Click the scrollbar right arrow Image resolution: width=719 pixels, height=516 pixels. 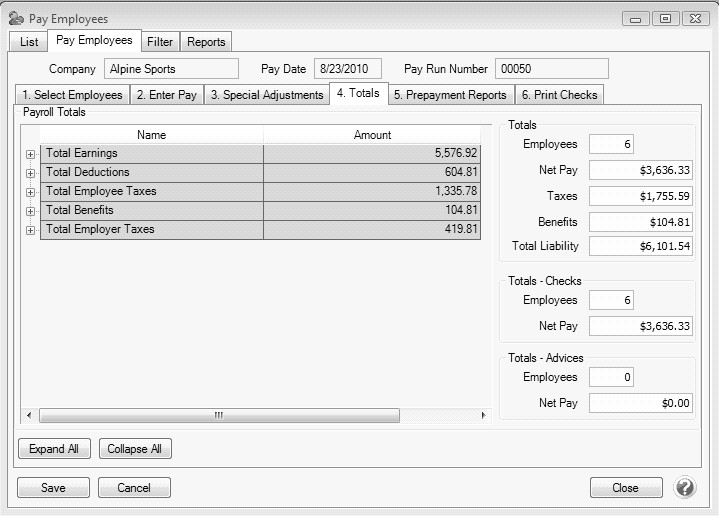point(484,415)
